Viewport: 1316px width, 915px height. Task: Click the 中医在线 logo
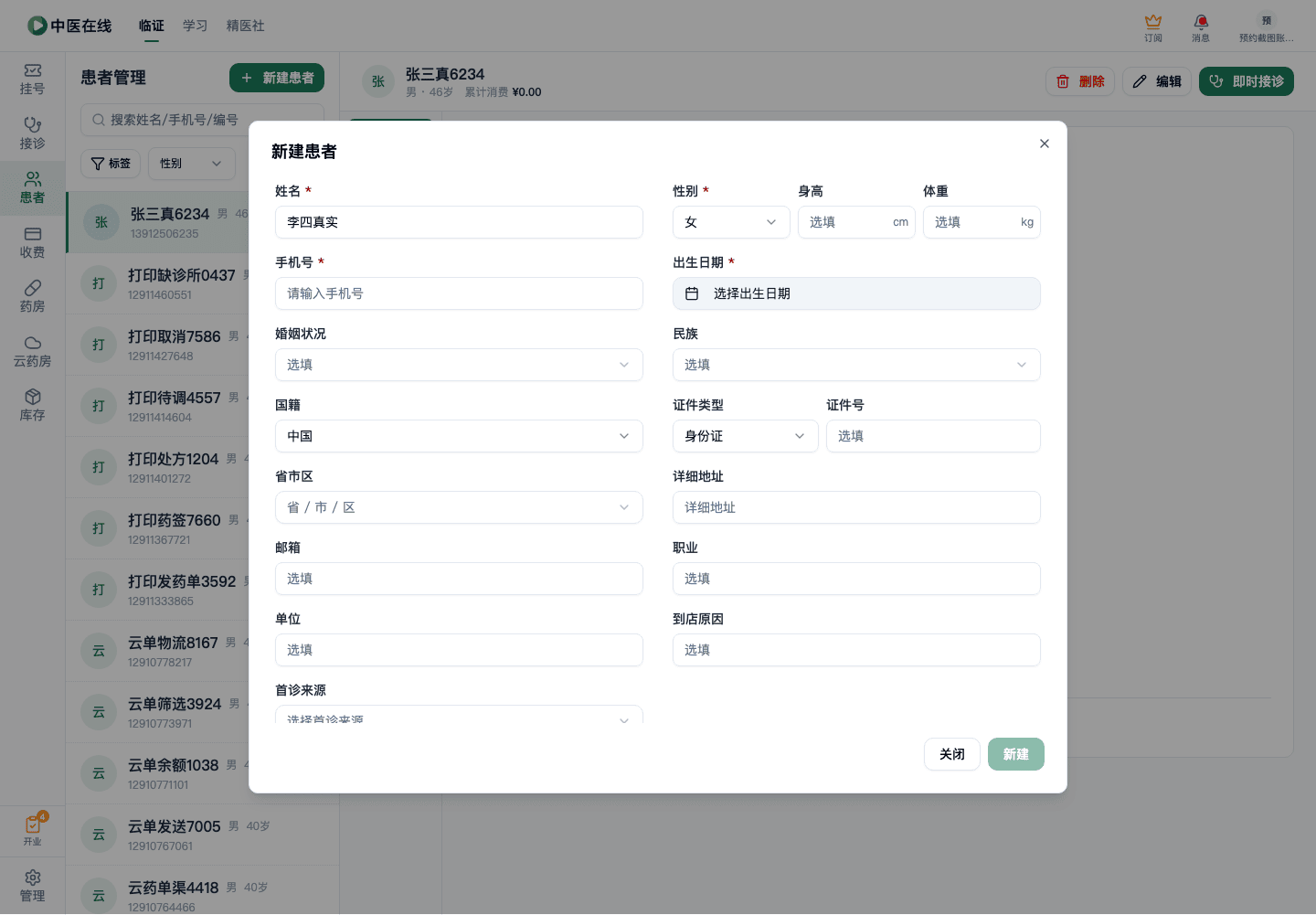click(x=69, y=26)
